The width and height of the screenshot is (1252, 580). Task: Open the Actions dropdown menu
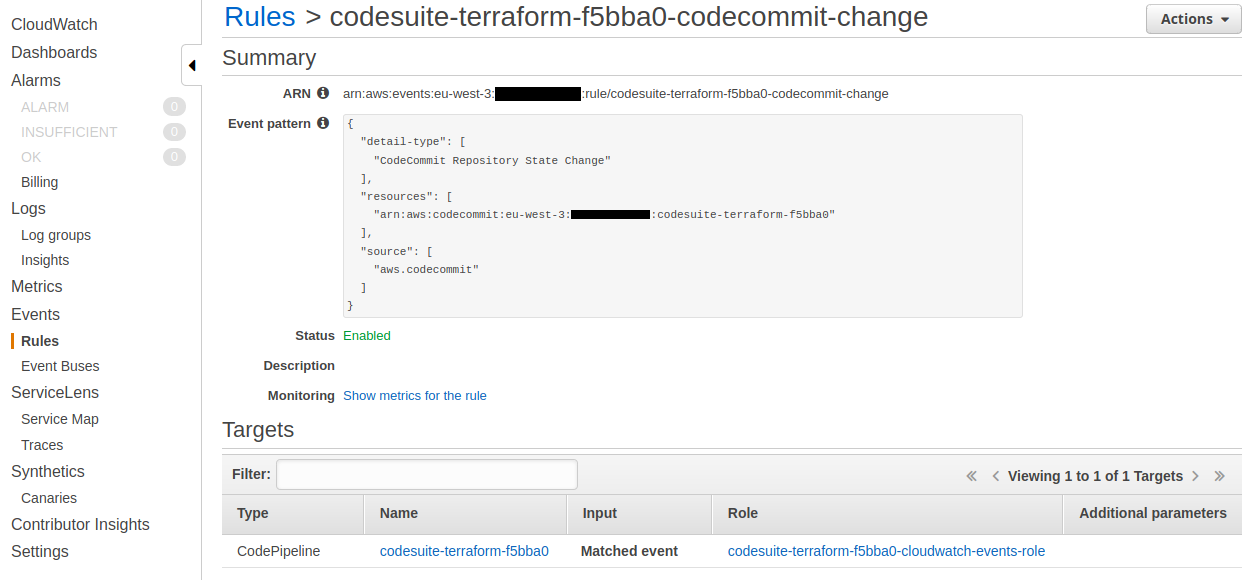click(x=1193, y=19)
